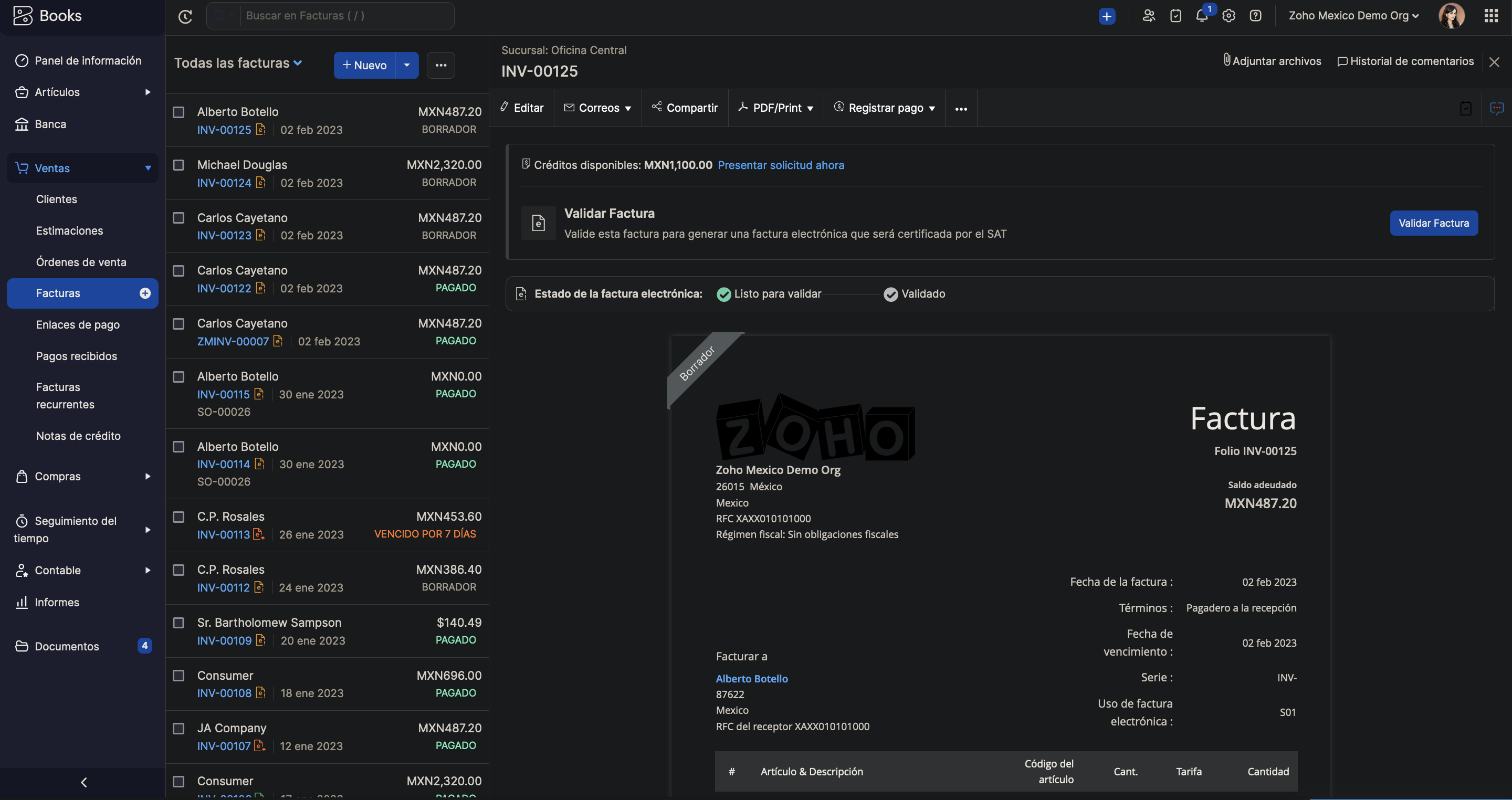
Task: Collapse the left sidebar arrow
Action: pos(83,782)
